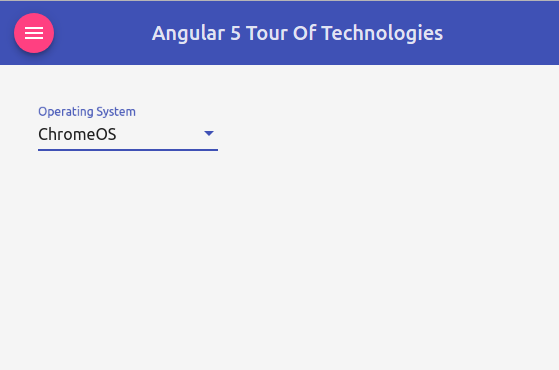559x370 pixels.
Task: Click the small blue triangle next to ChromeOS
Action: (x=209, y=134)
